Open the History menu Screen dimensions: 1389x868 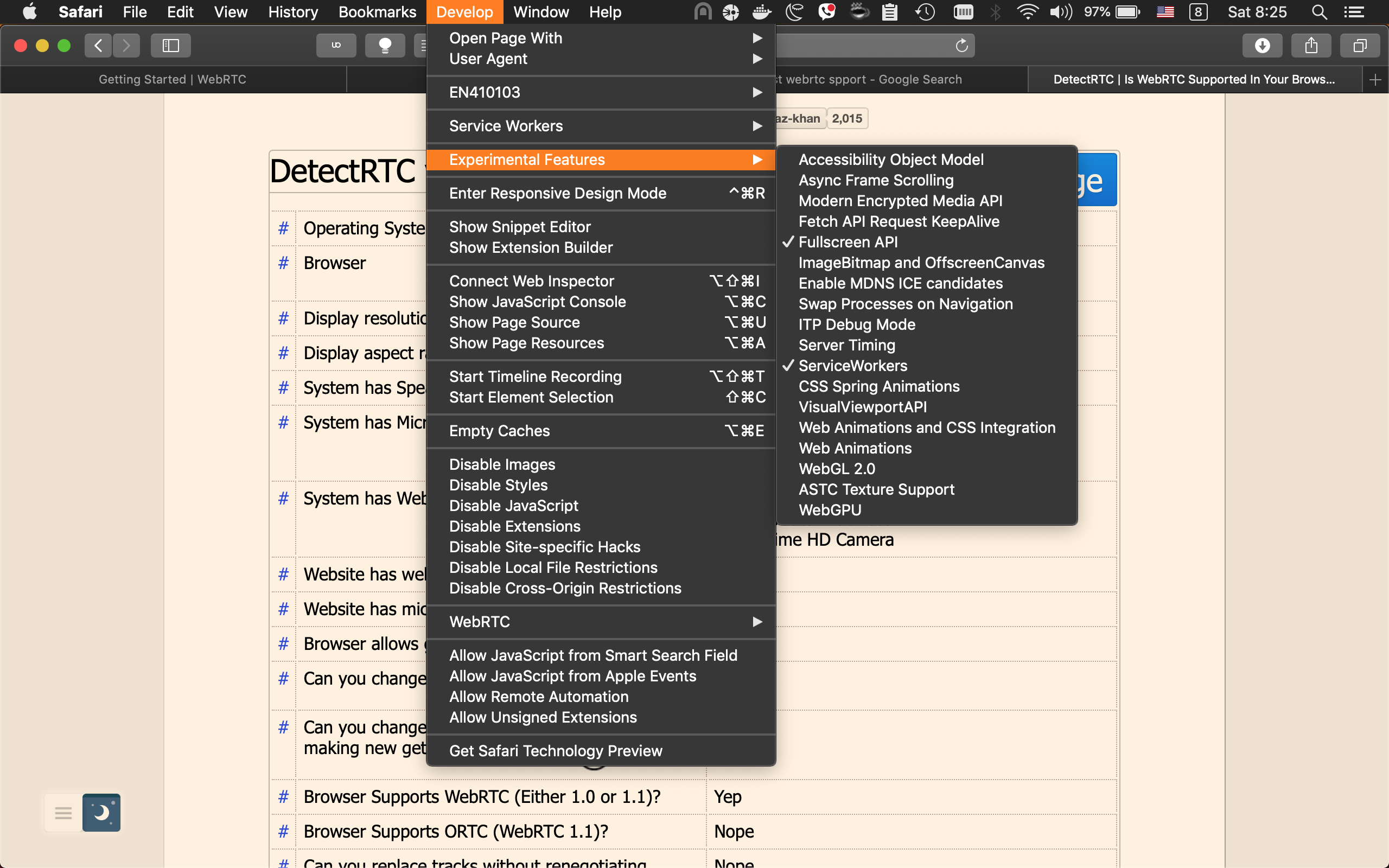pos(293,12)
